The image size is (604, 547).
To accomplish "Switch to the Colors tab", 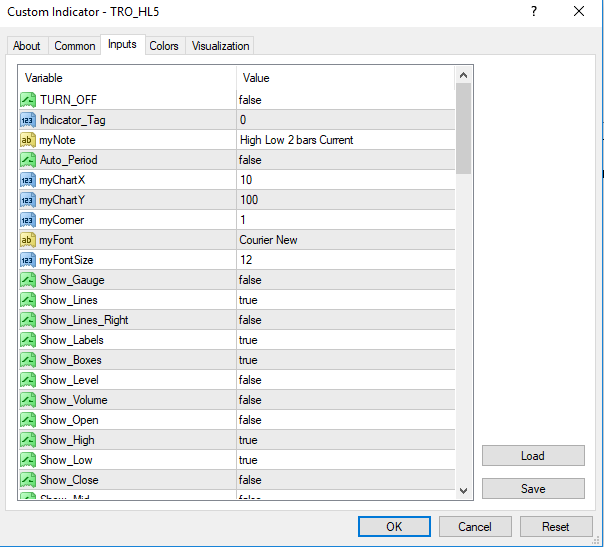I will pyautogui.click(x=164, y=46).
